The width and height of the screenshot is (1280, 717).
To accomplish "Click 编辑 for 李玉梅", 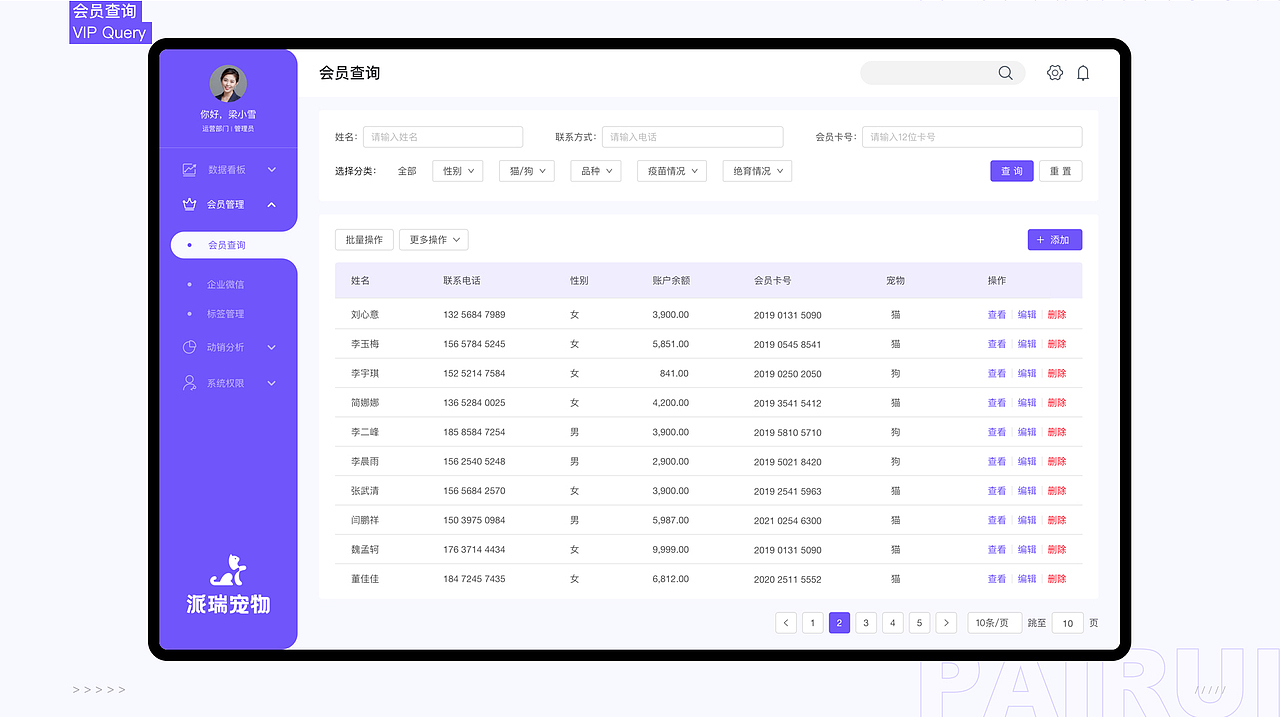I will point(1027,344).
